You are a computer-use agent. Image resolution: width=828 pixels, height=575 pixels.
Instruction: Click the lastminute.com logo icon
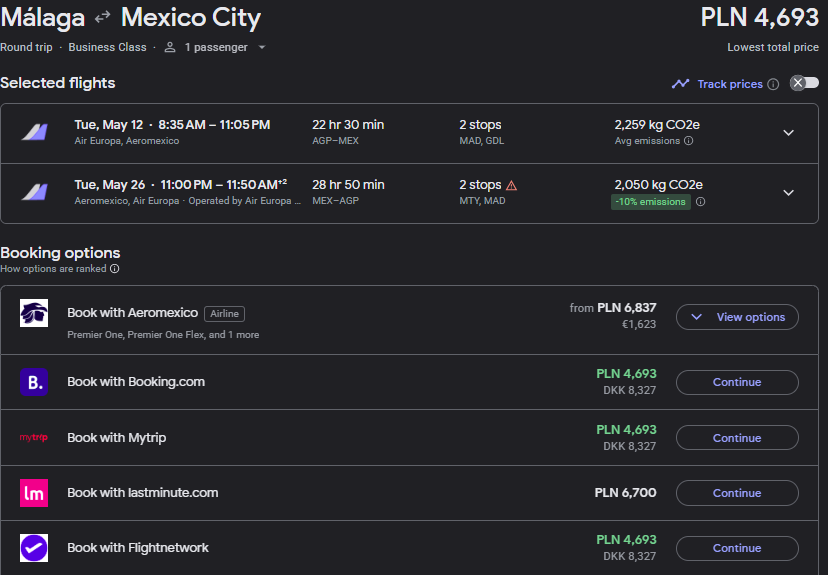(34, 493)
